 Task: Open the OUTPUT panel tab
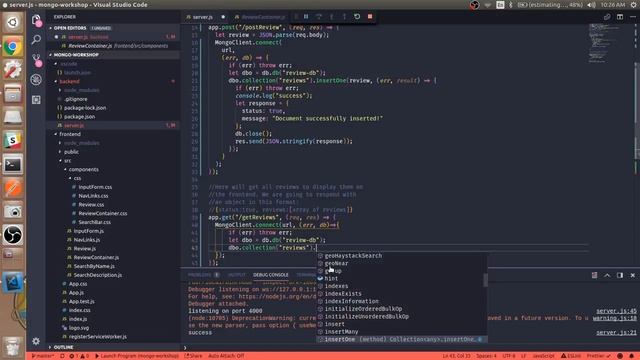pos(237,275)
